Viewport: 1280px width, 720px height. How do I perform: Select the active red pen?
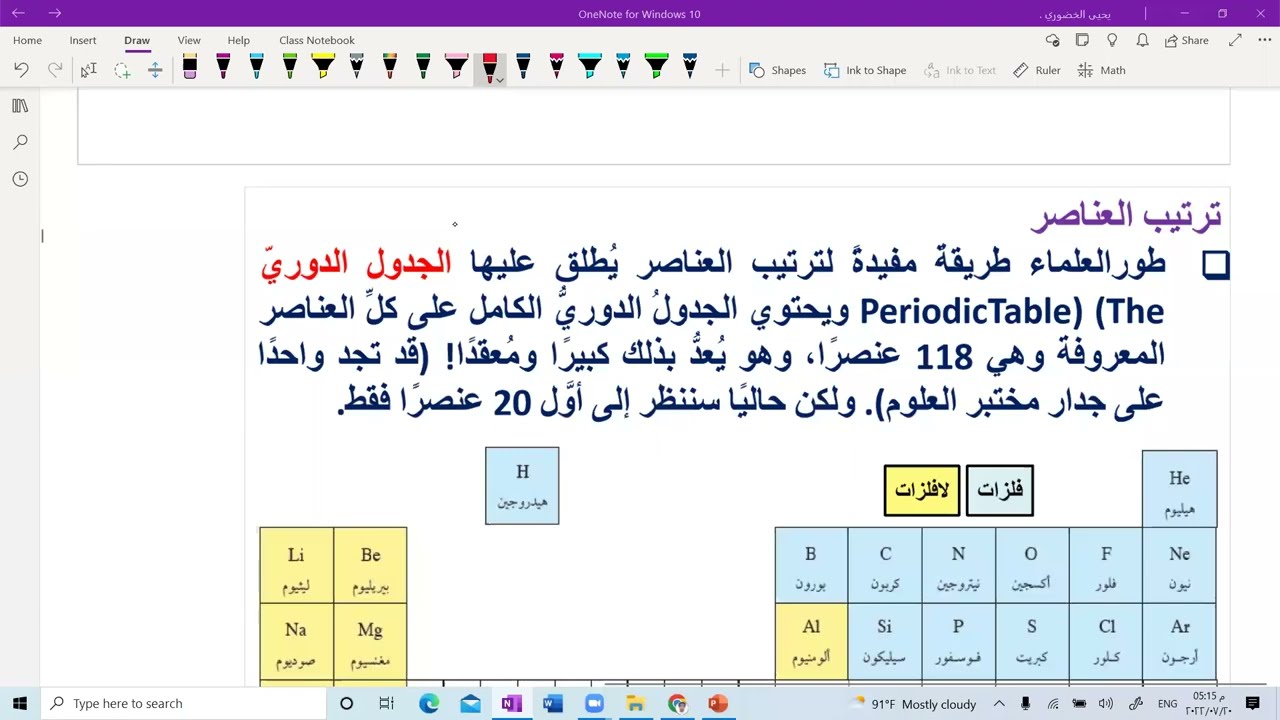tap(489, 68)
